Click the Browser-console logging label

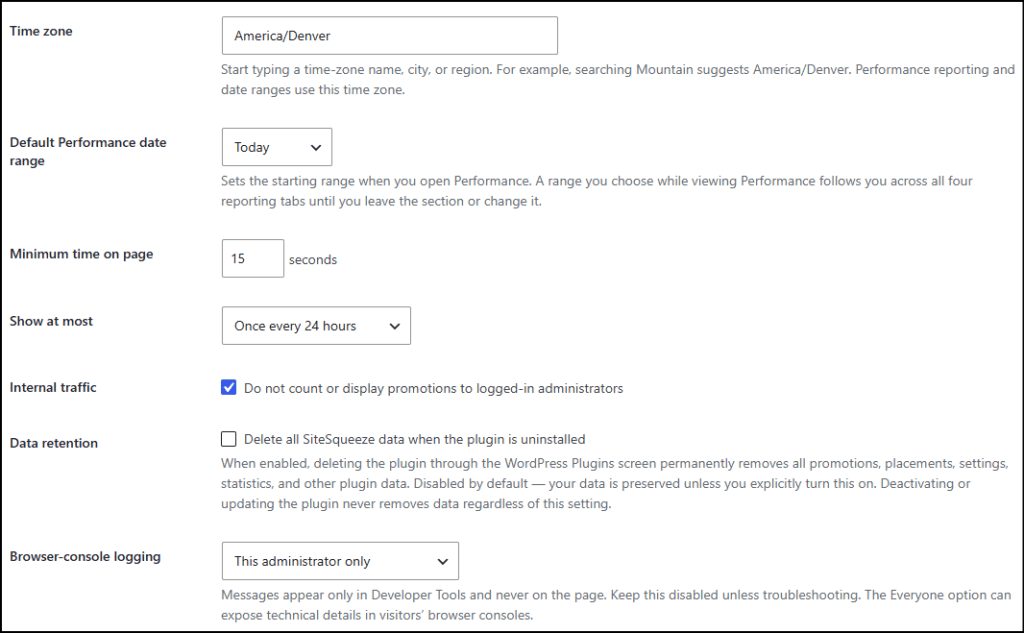point(85,557)
